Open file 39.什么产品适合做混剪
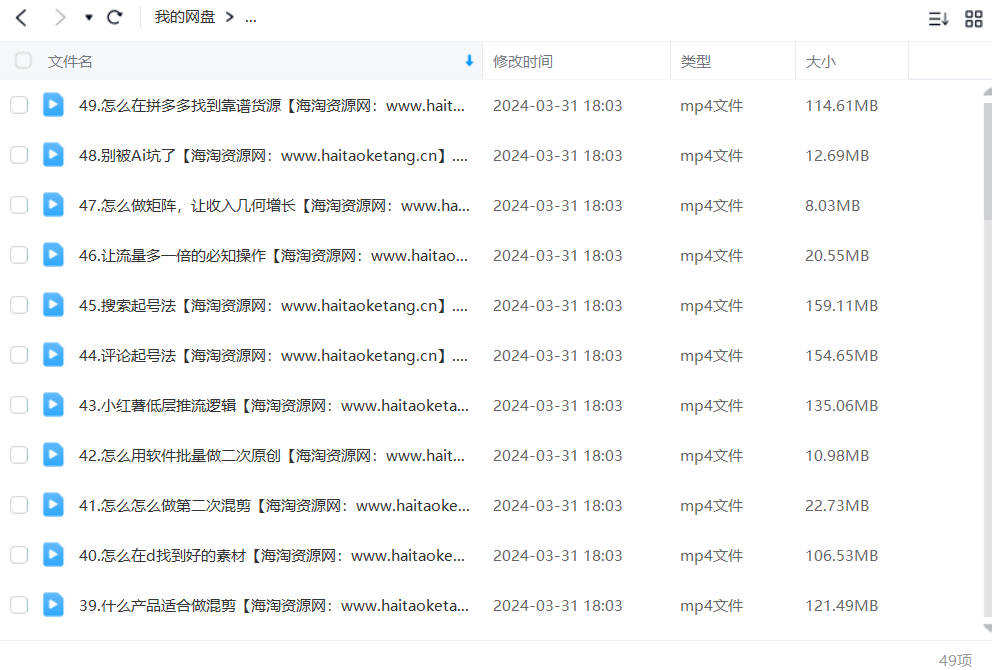Image resolution: width=992 pixels, height=670 pixels. [x=274, y=605]
